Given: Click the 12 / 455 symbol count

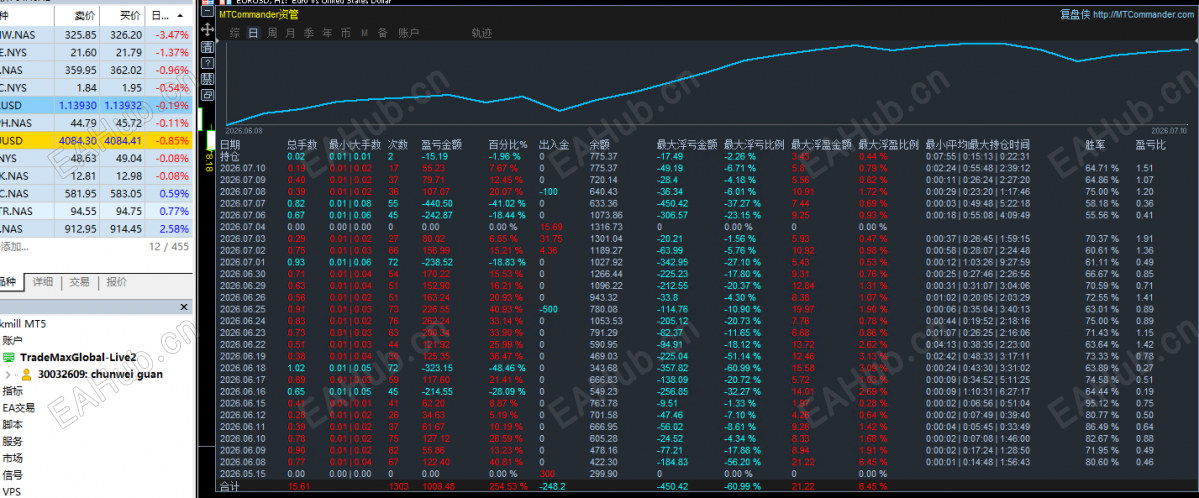Looking at the screenshot, I should pos(168,246).
